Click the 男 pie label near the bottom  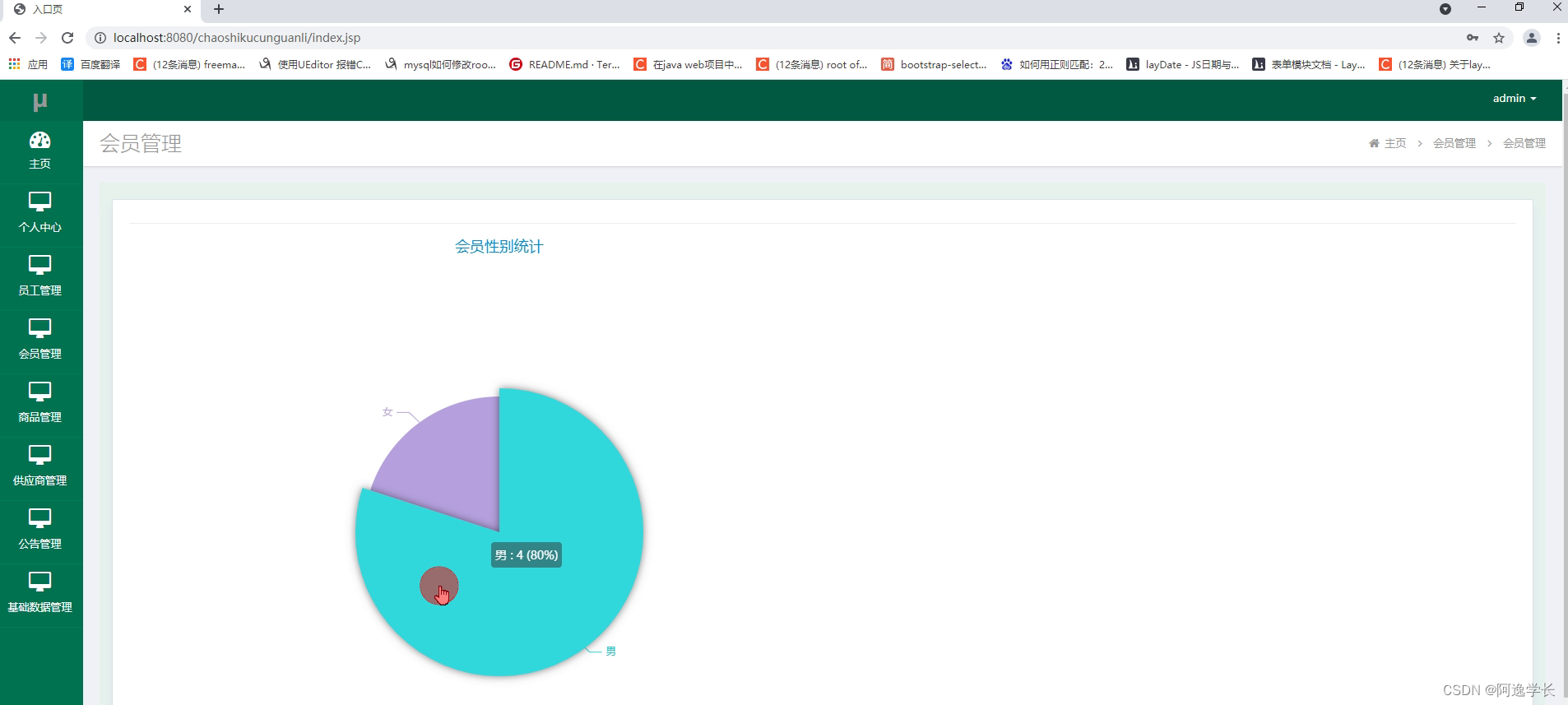click(611, 652)
